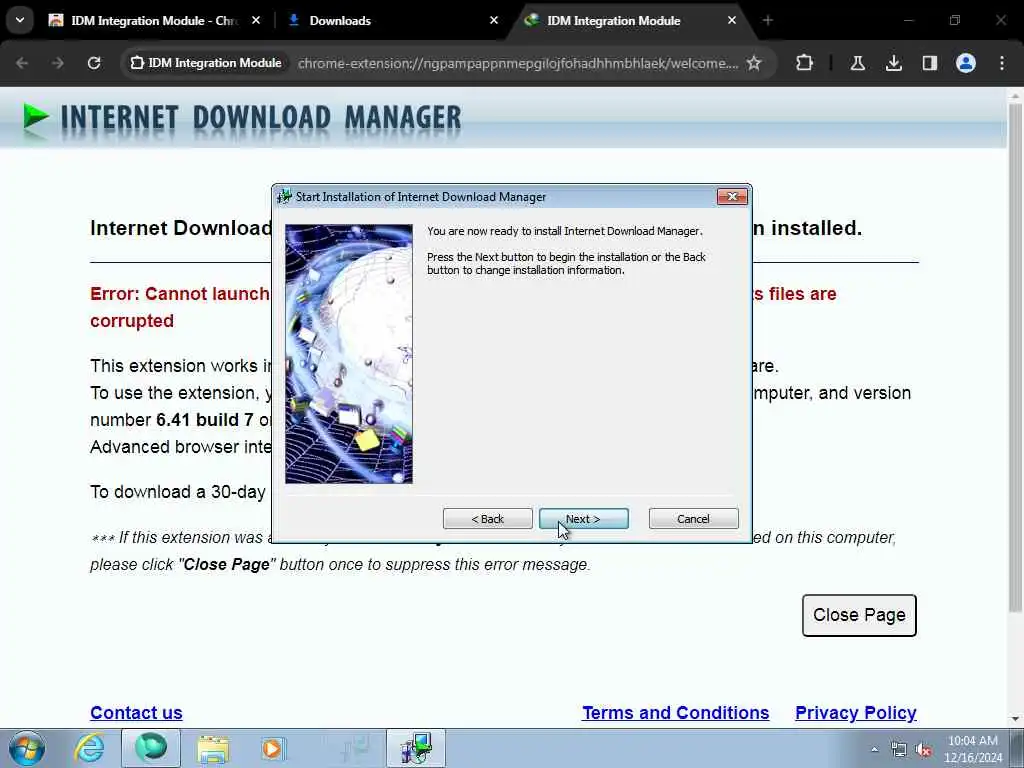Click the Internet Download Manager logo arrow
This screenshot has height=768, width=1024.
(35, 117)
